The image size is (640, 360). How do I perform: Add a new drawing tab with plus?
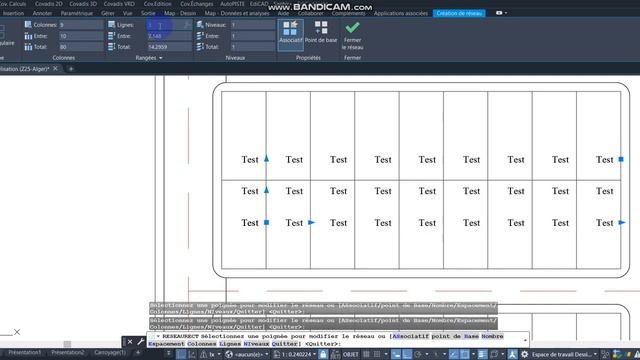tap(71, 69)
